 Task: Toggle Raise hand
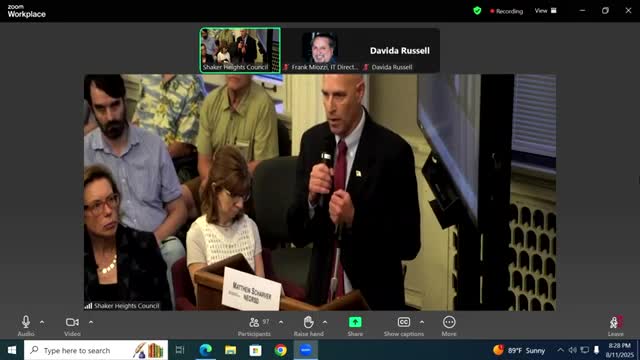click(x=309, y=326)
